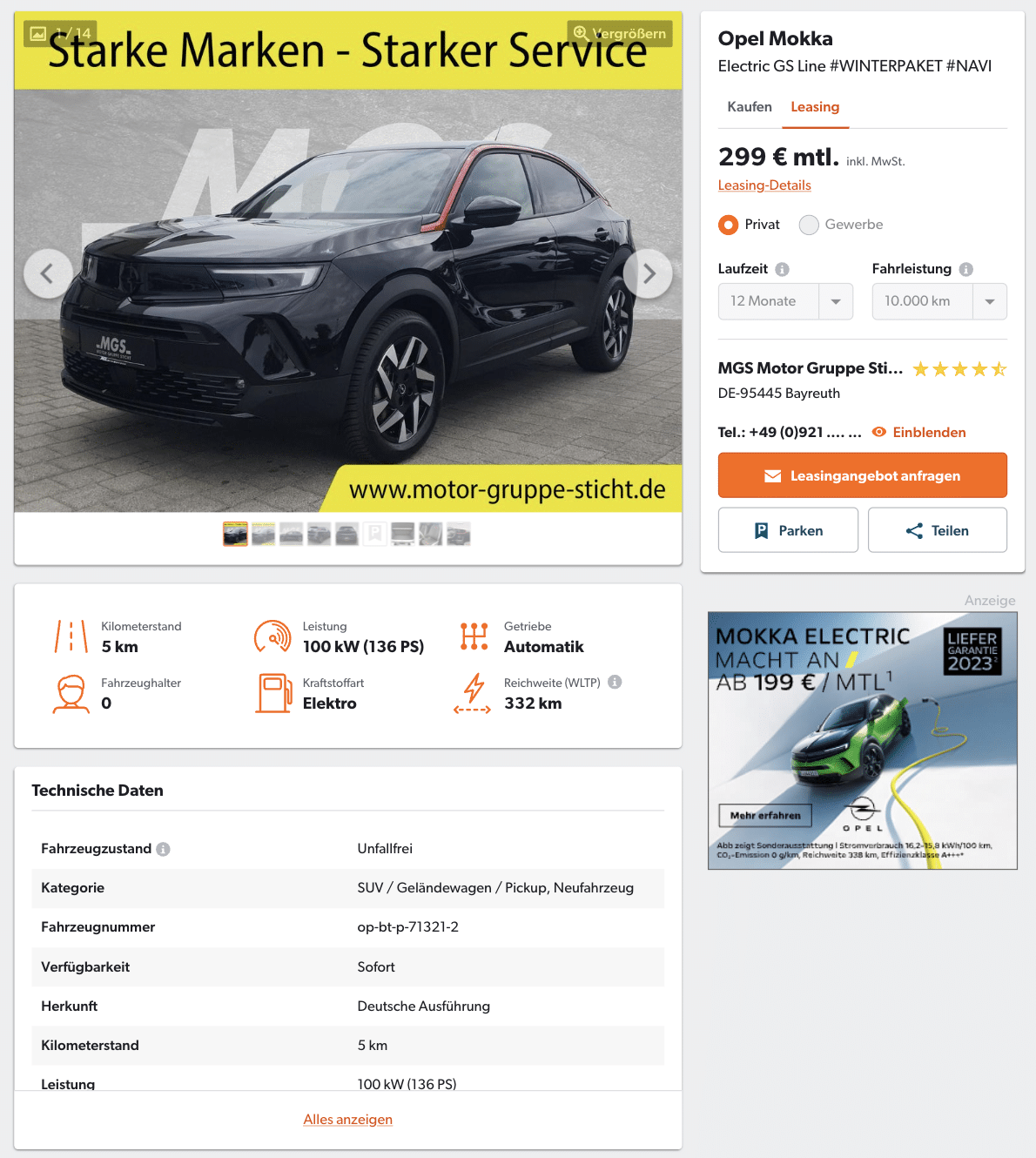Show next car photo with right arrow
This screenshot has width=1036, height=1158.
648,273
